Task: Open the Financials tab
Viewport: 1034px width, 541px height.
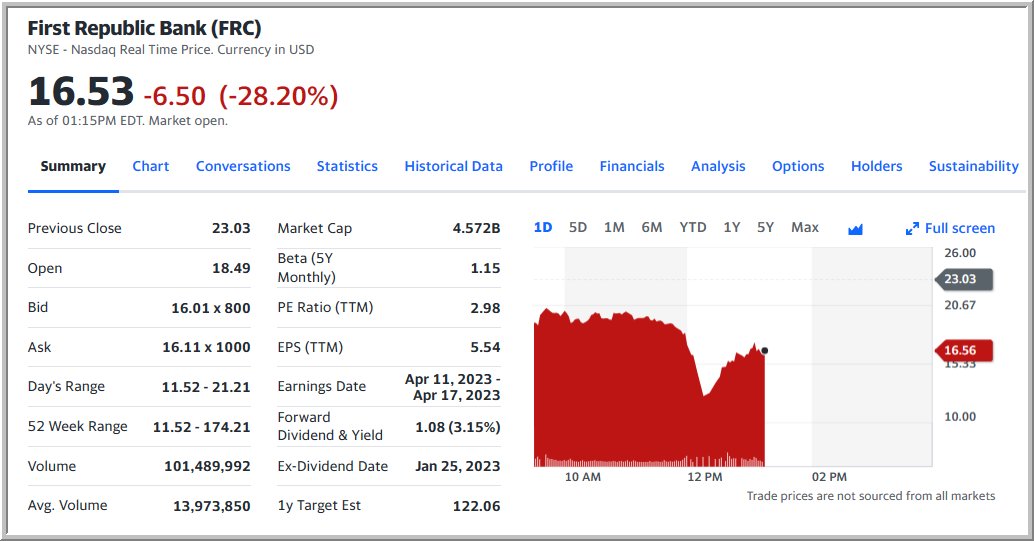Action: pyautogui.click(x=632, y=166)
